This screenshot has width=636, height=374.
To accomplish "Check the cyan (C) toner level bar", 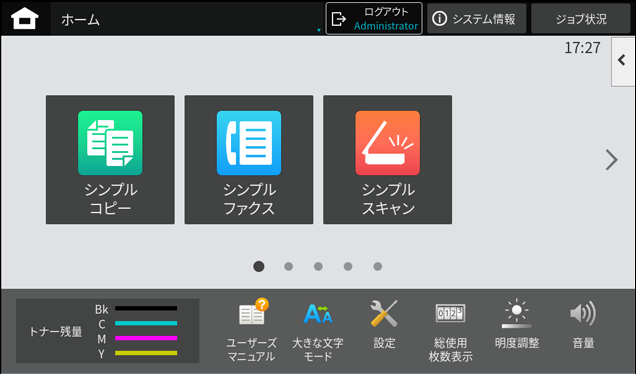I will coord(146,323).
